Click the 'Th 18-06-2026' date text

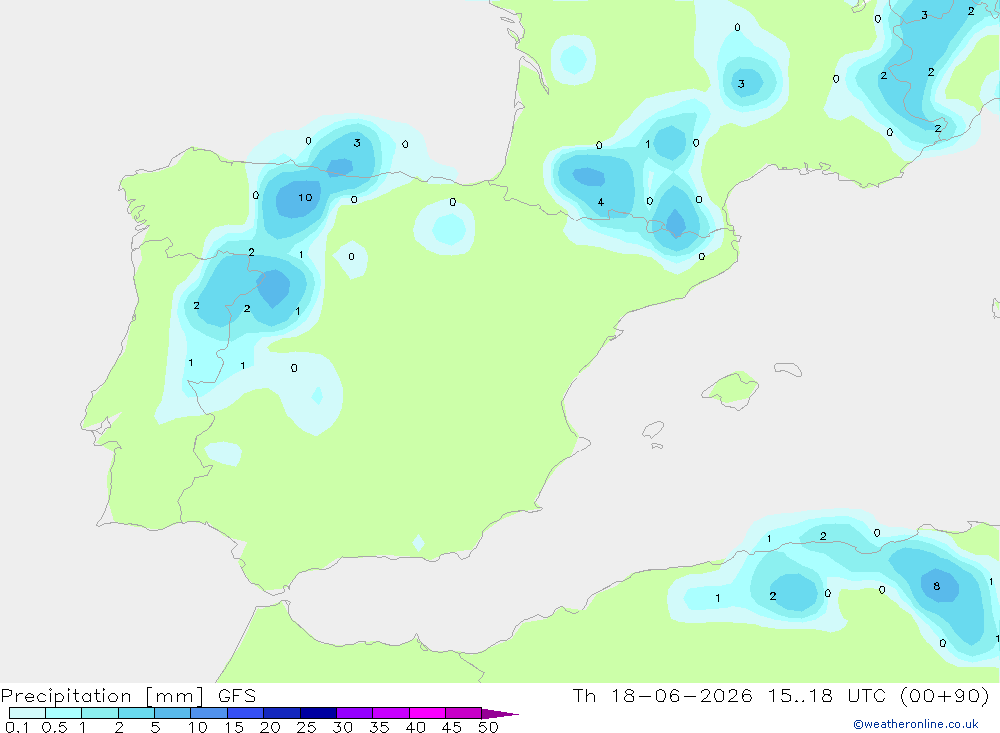coord(663,695)
